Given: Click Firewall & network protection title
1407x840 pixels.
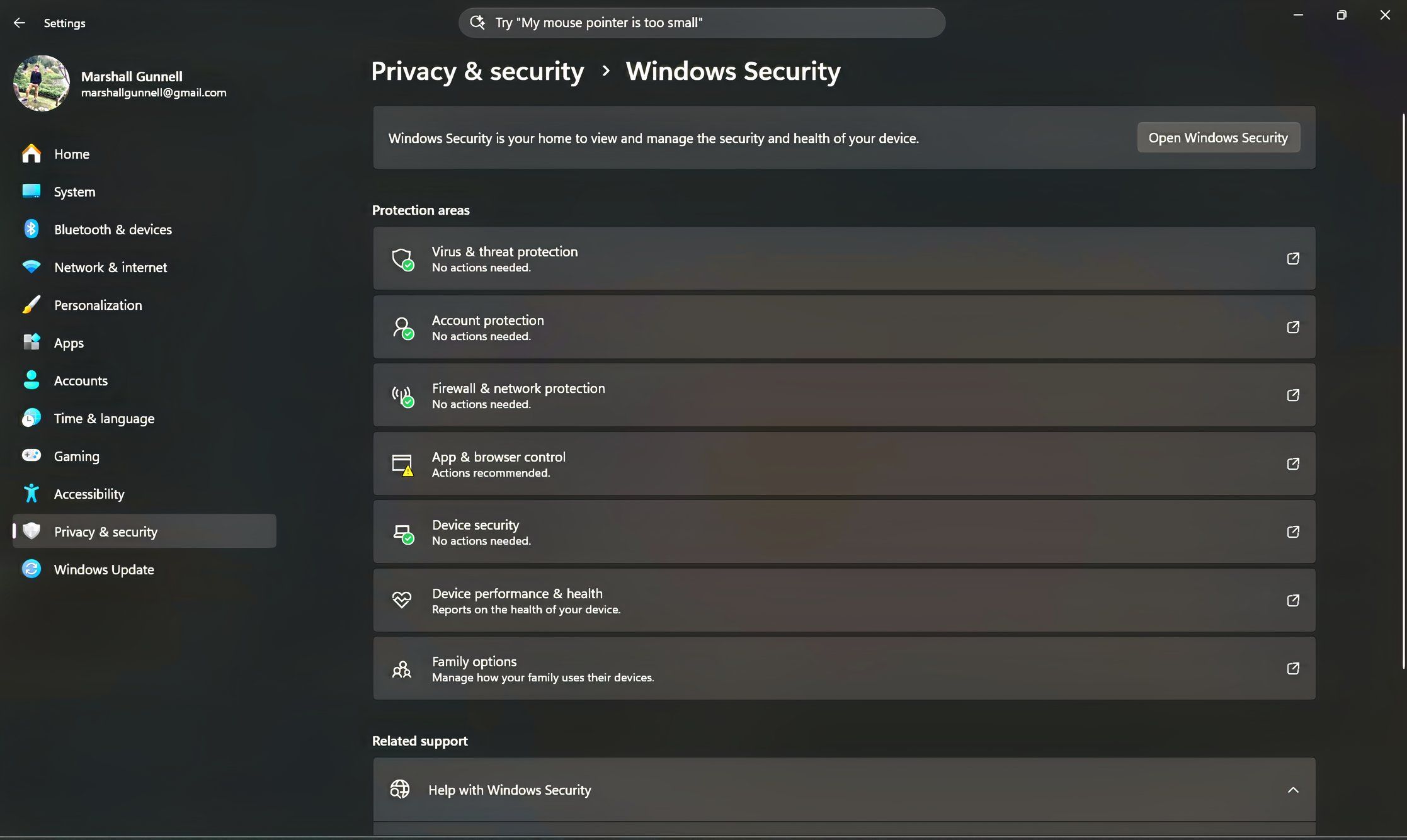Looking at the screenshot, I should [518, 388].
